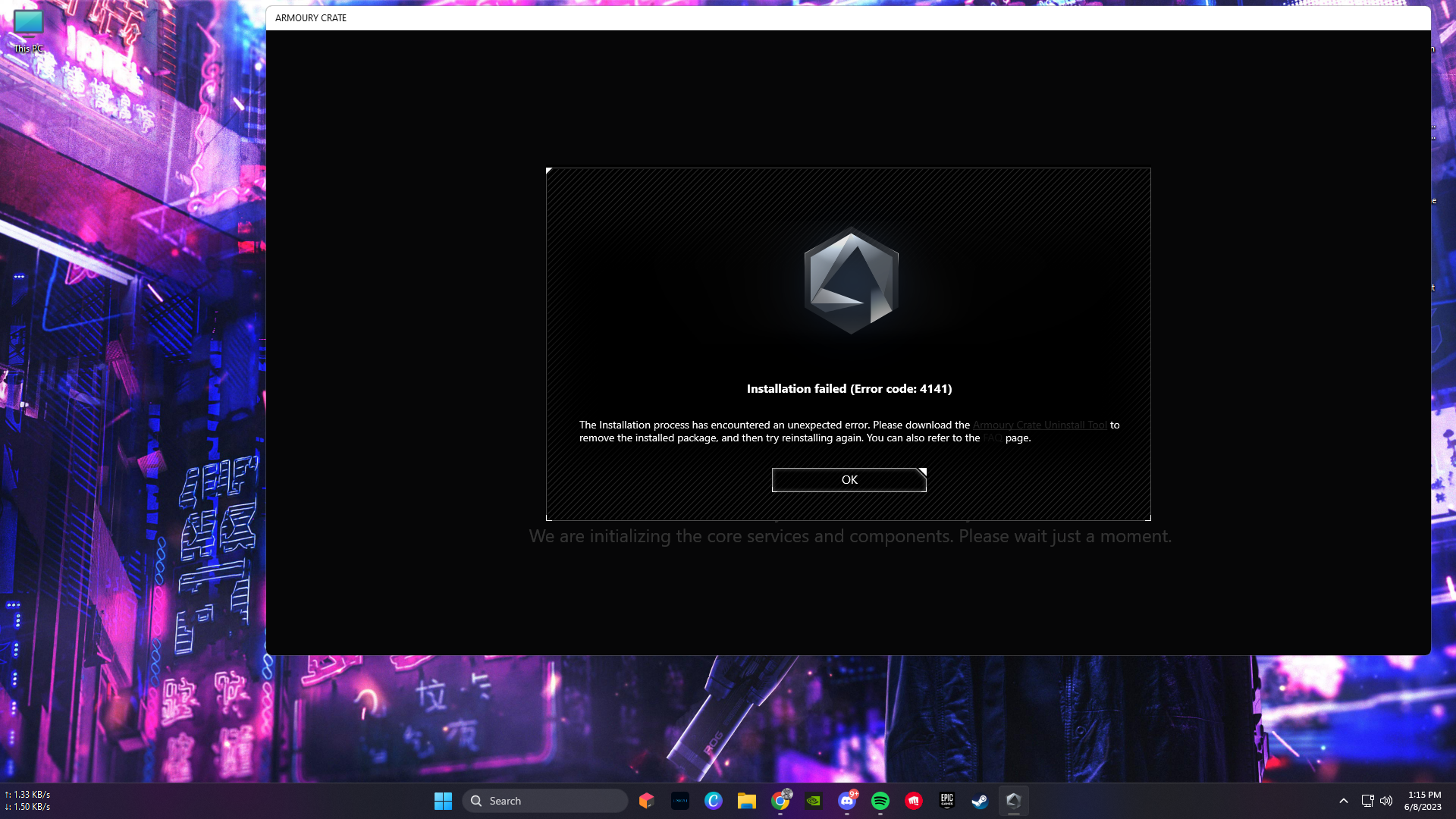Open the red Riot client icon
Image resolution: width=1456 pixels, height=819 pixels.
click(913, 801)
